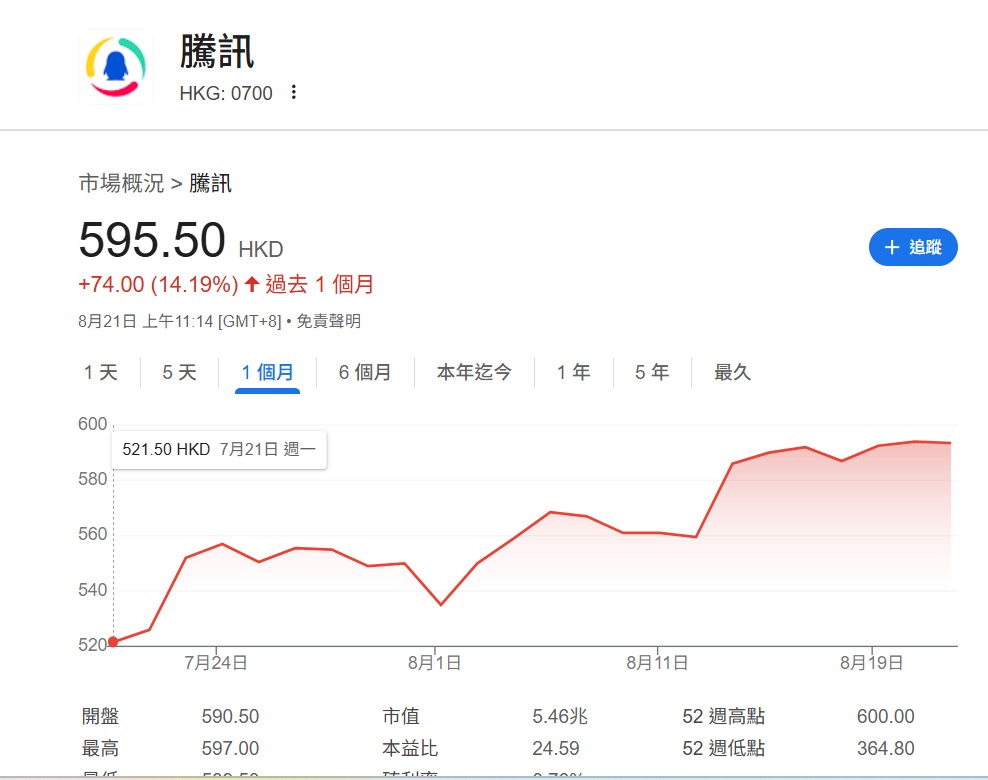Click the 52 週高點 value 600.00

885,716
